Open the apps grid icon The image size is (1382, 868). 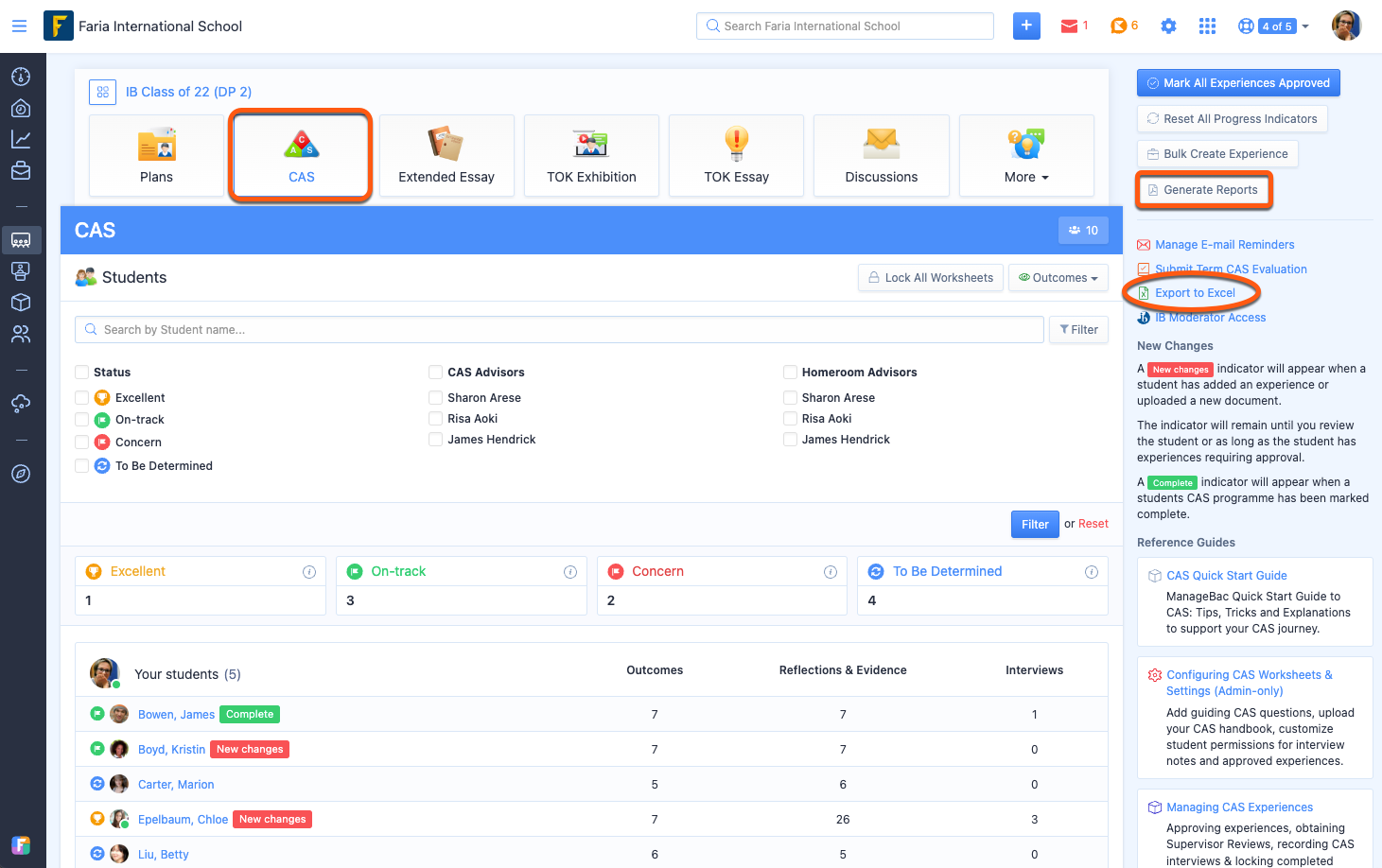tap(1207, 26)
